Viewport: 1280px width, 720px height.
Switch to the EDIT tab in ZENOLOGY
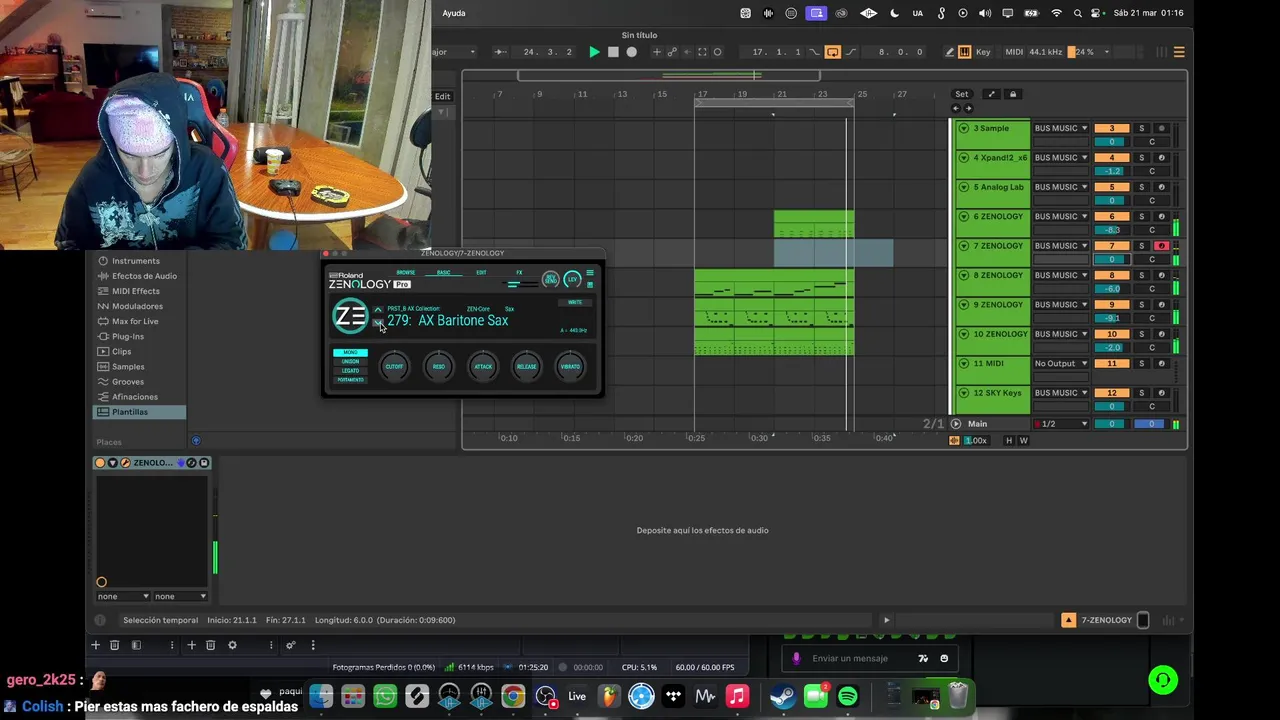coord(481,272)
